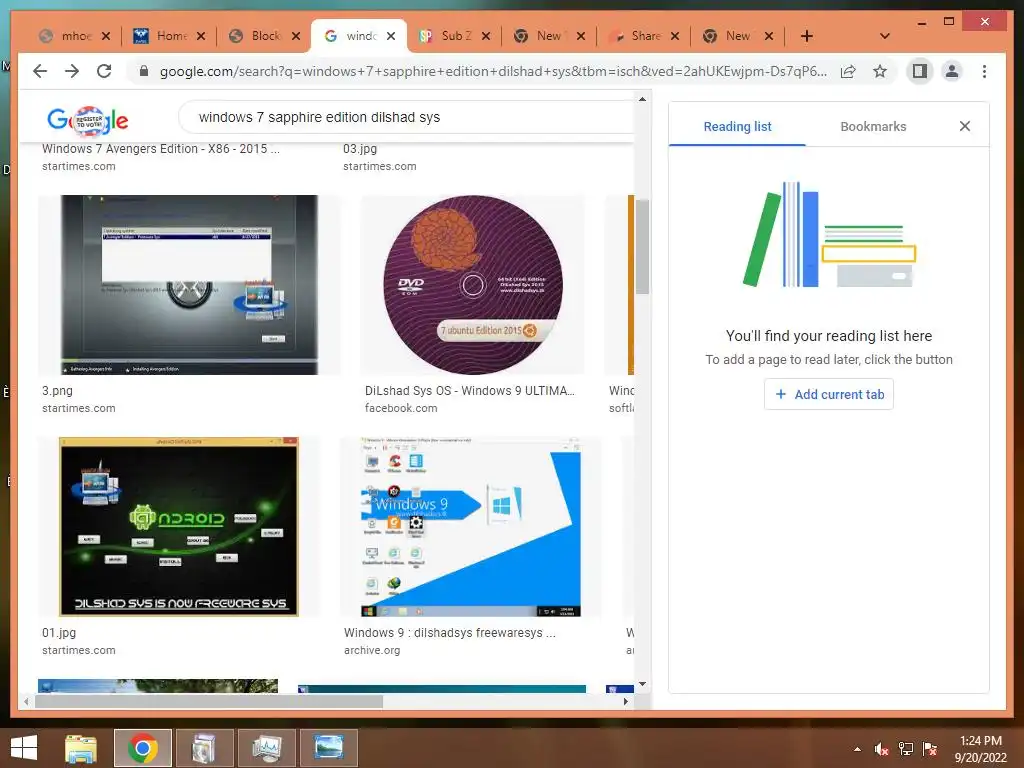Image resolution: width=1024 pixels, height=768 pixels.
Task: Select the Reading list tab
Action: [x=737, y=126]
